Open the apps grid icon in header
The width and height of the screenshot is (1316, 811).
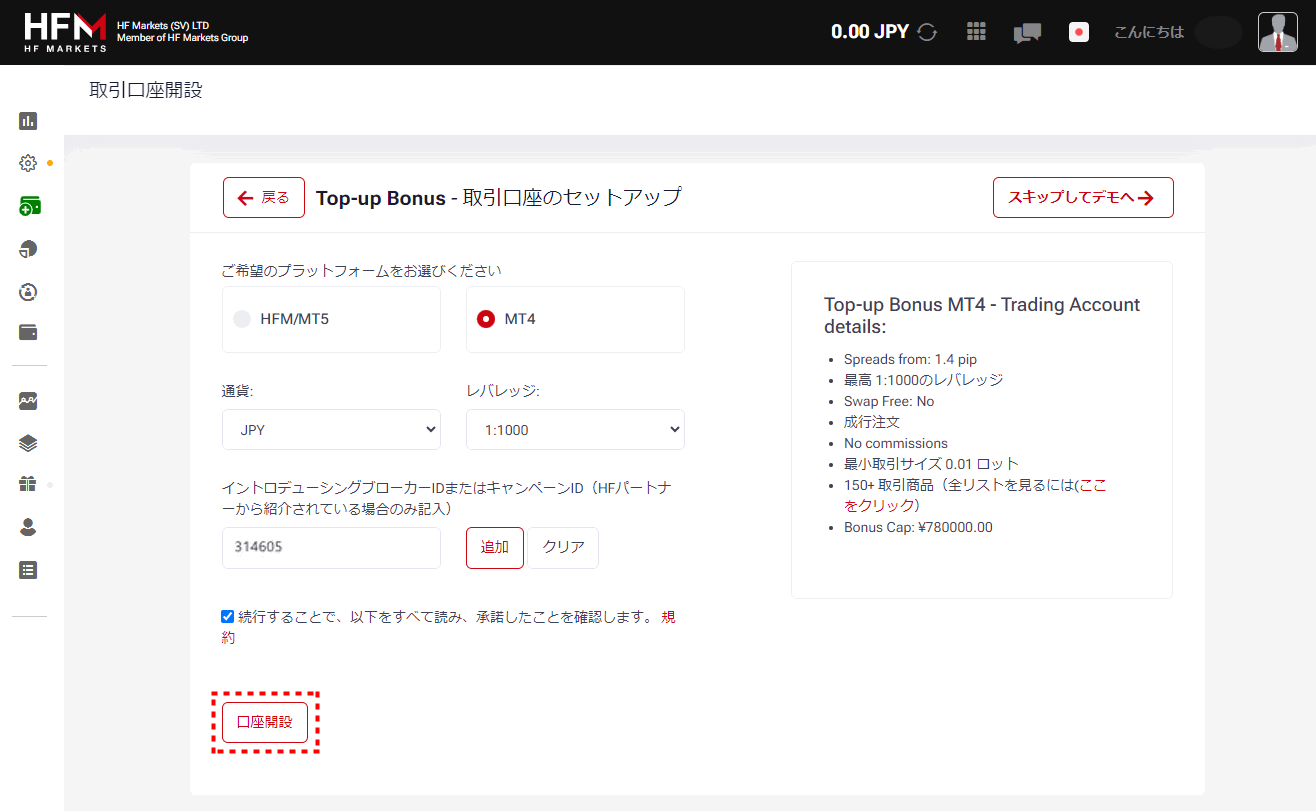tap(976, 32)
